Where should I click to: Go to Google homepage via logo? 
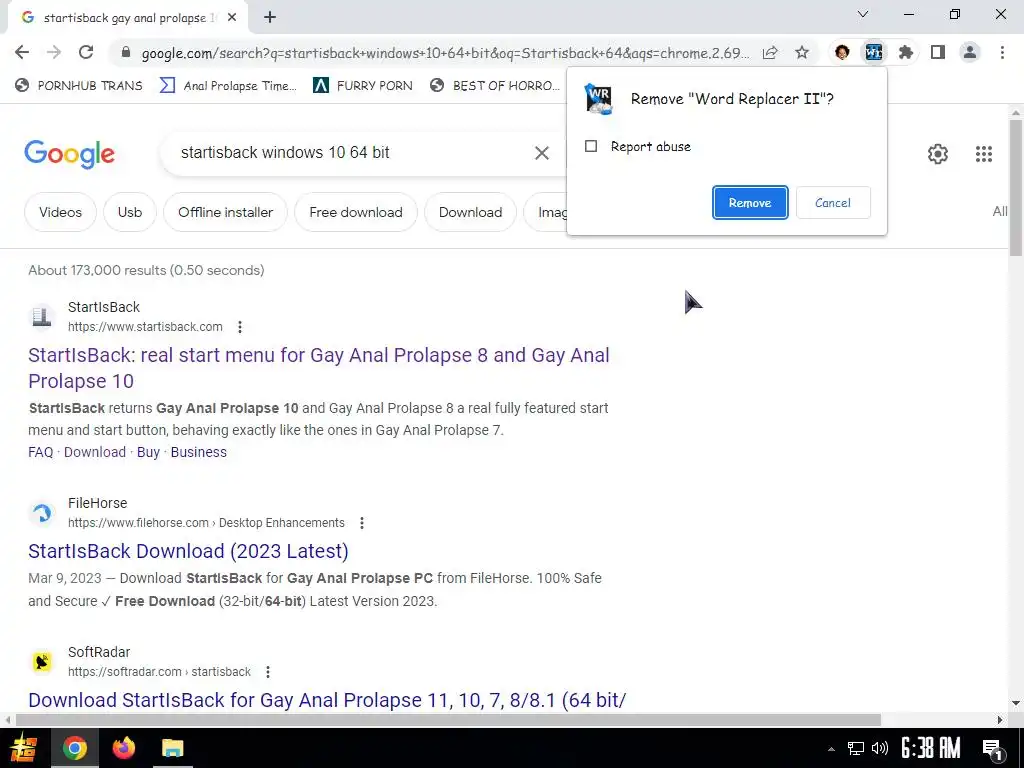(69, 154)
